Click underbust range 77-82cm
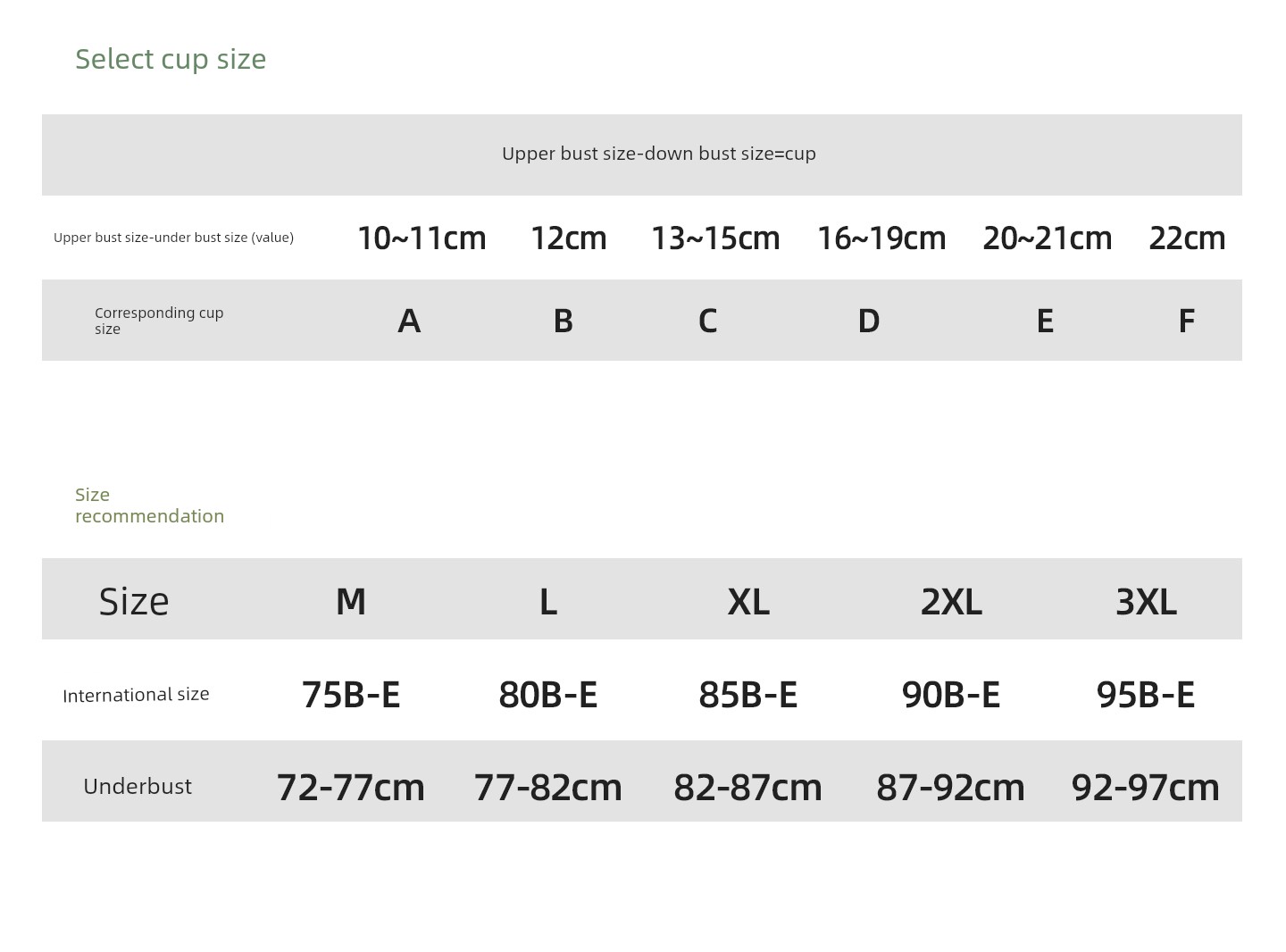This screenshot has width=1286, height=952. (547, 788)
